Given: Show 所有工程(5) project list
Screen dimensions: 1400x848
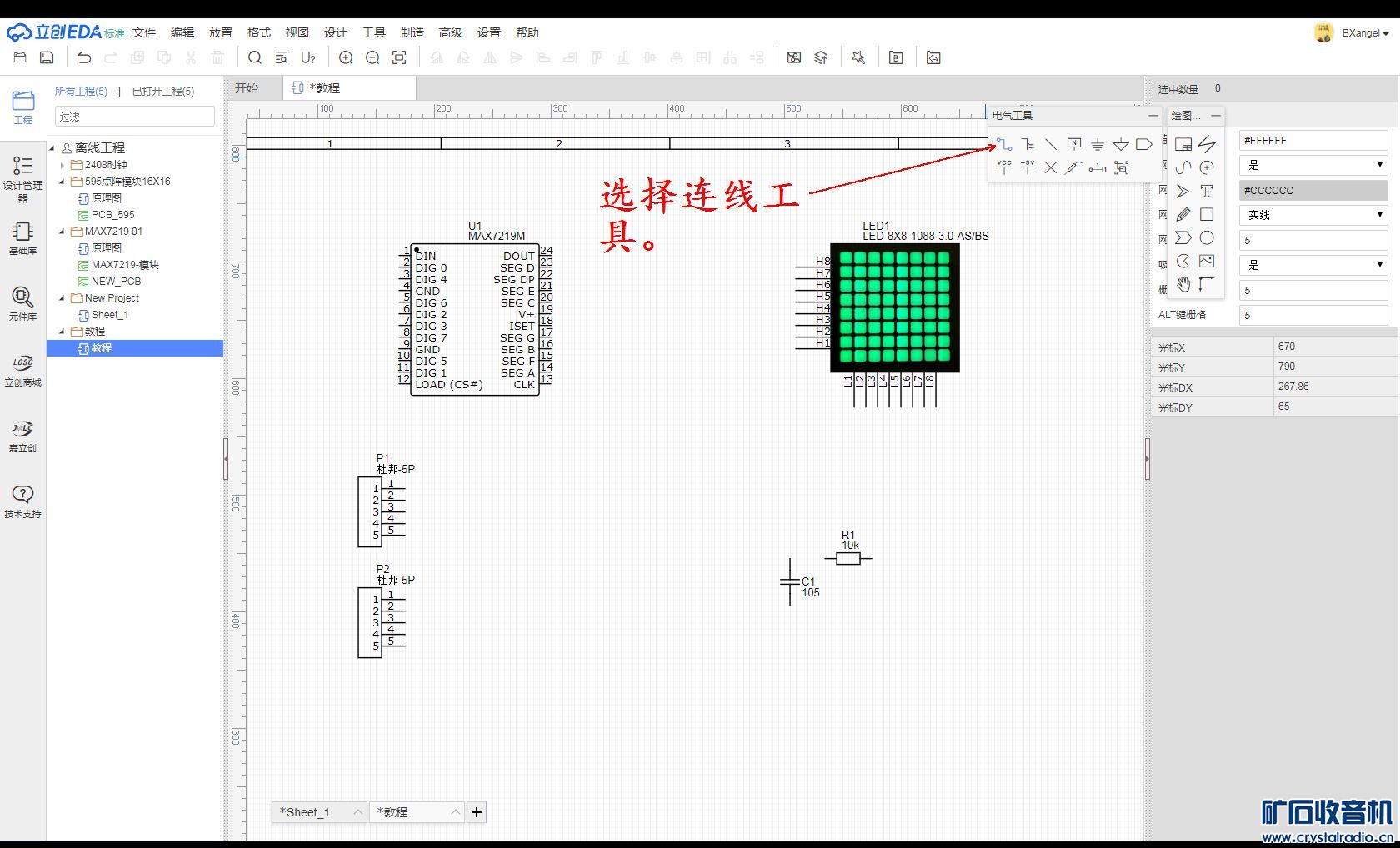Looking at the screenshot, I should point(81,92).
